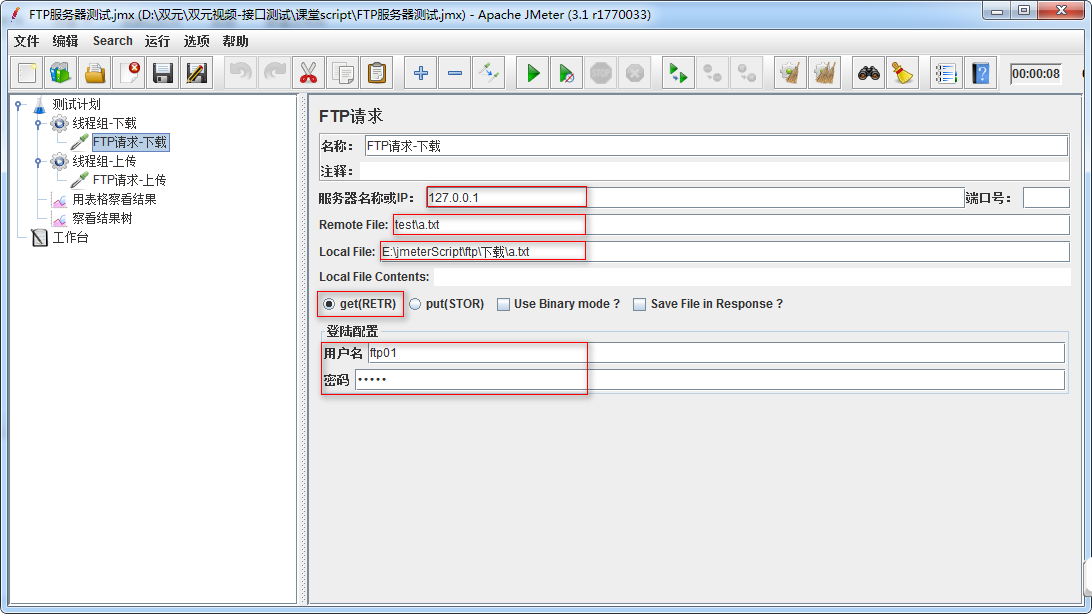This screenshot has width=1092, height=614.
Task: Click the Local File Contents field
Action: pos(751,277)
